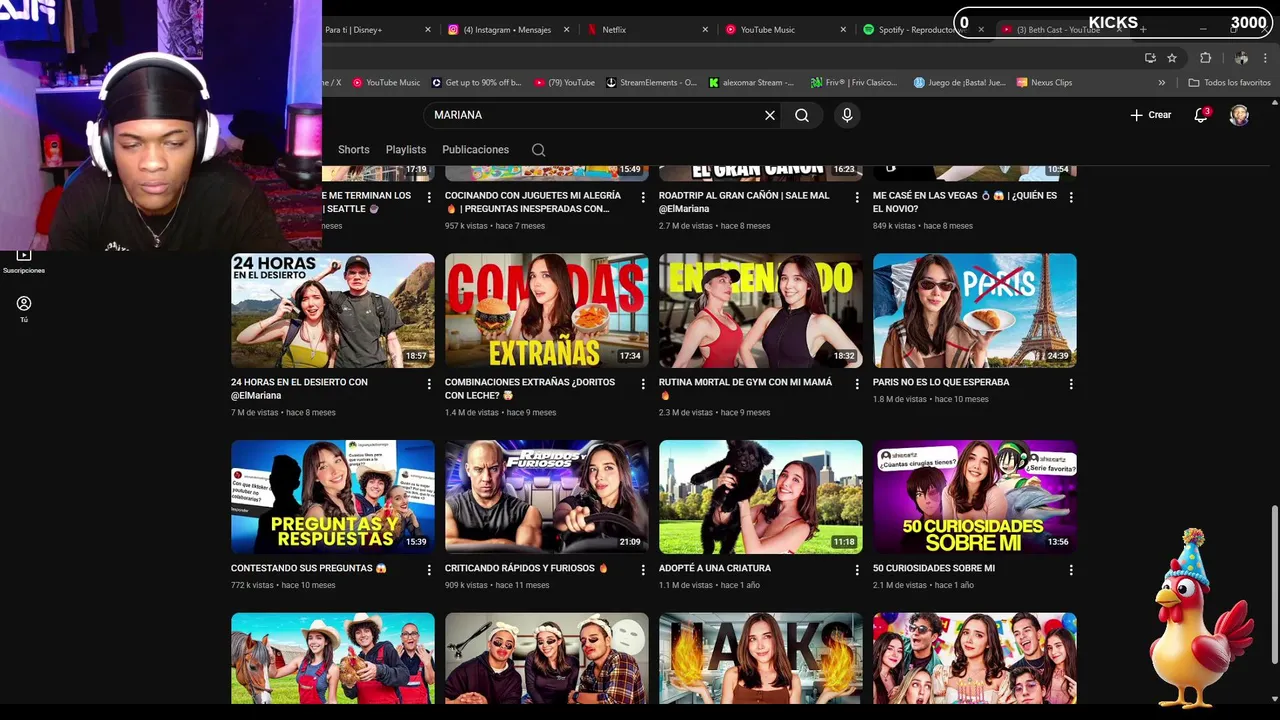Click the install app icon in the address bar
The image size is (1280, 720).
coord(1150,58)
